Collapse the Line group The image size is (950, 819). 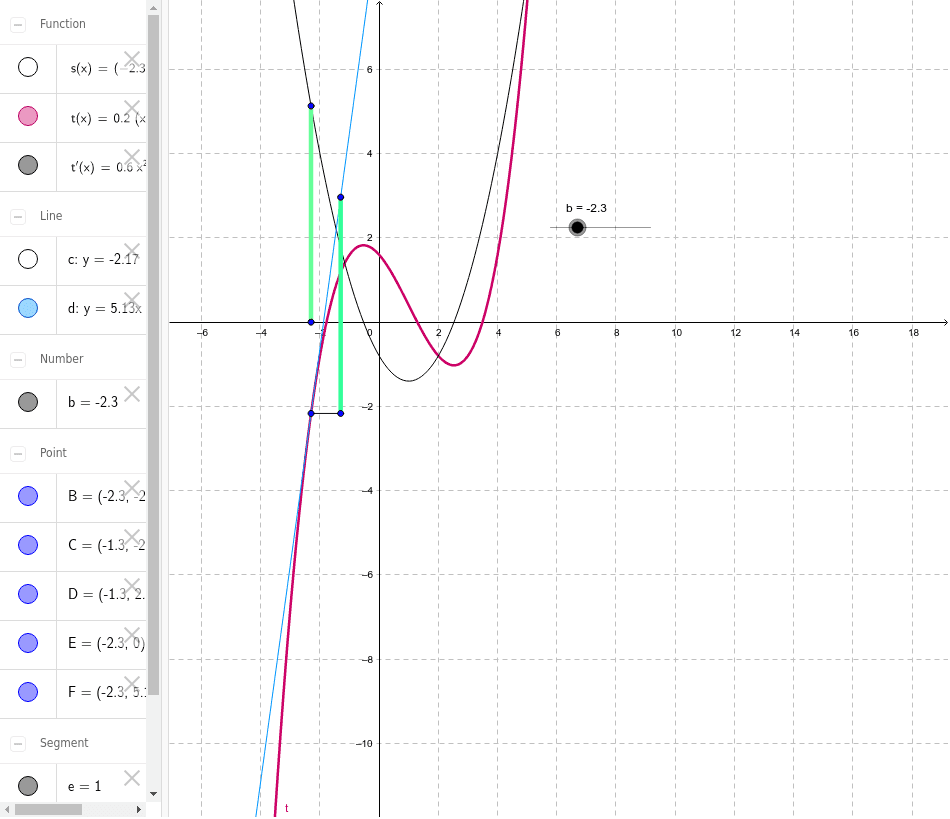18,217
